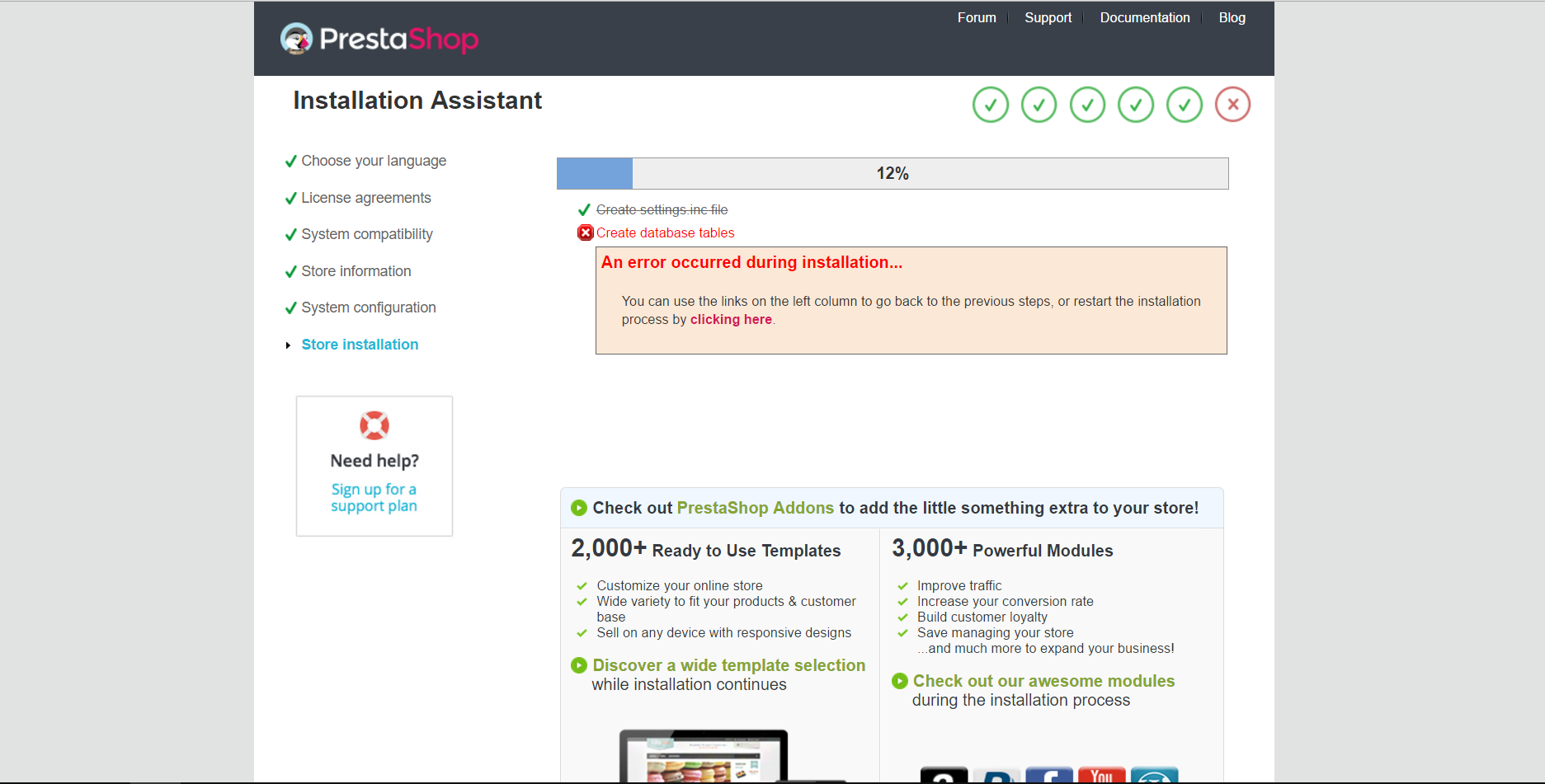This screenshot has height=784, width=1545.
Task: Go back to the Store information step
Action: coord(356,271)
